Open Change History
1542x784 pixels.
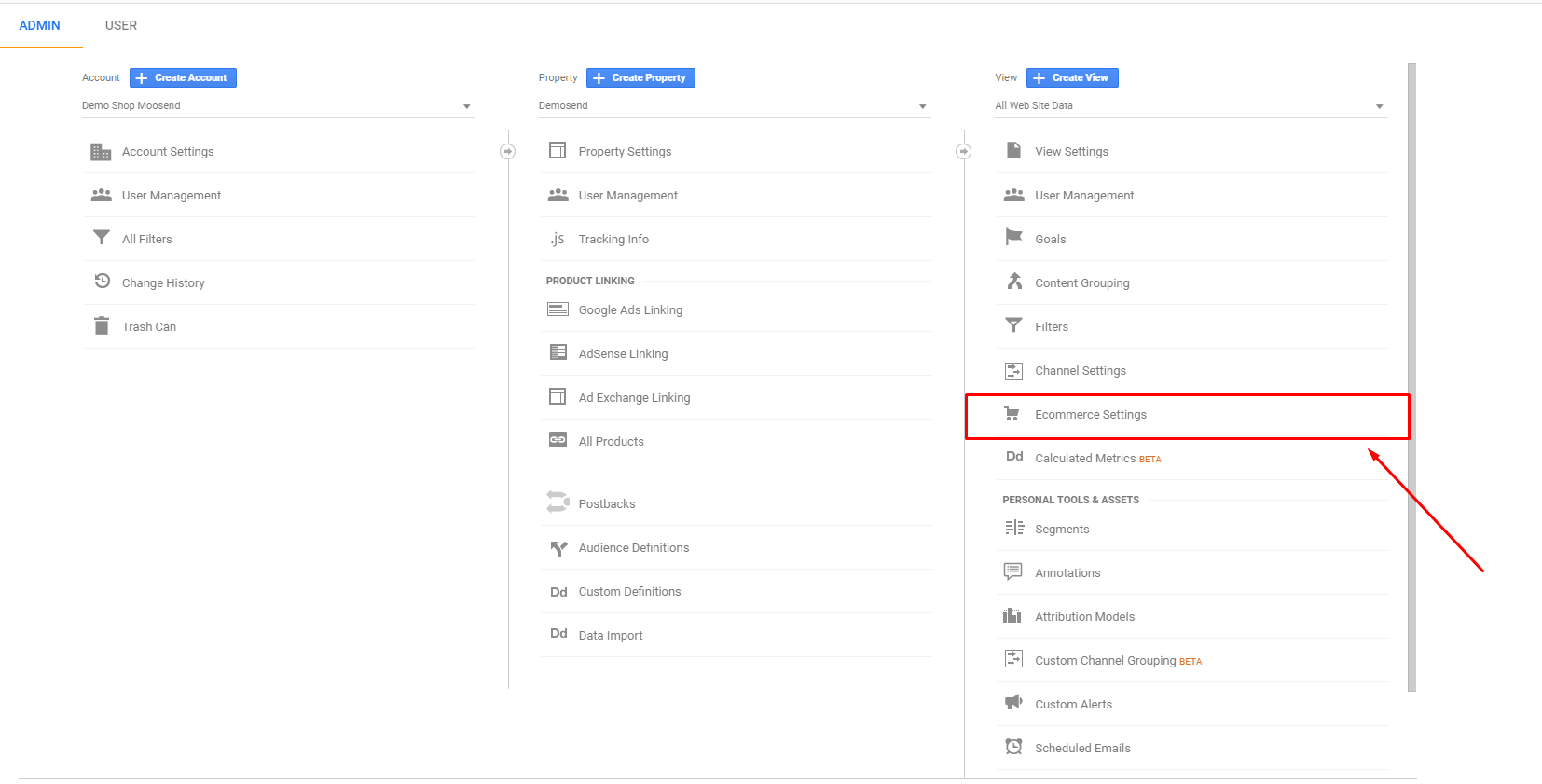click(x=279, y=282)
